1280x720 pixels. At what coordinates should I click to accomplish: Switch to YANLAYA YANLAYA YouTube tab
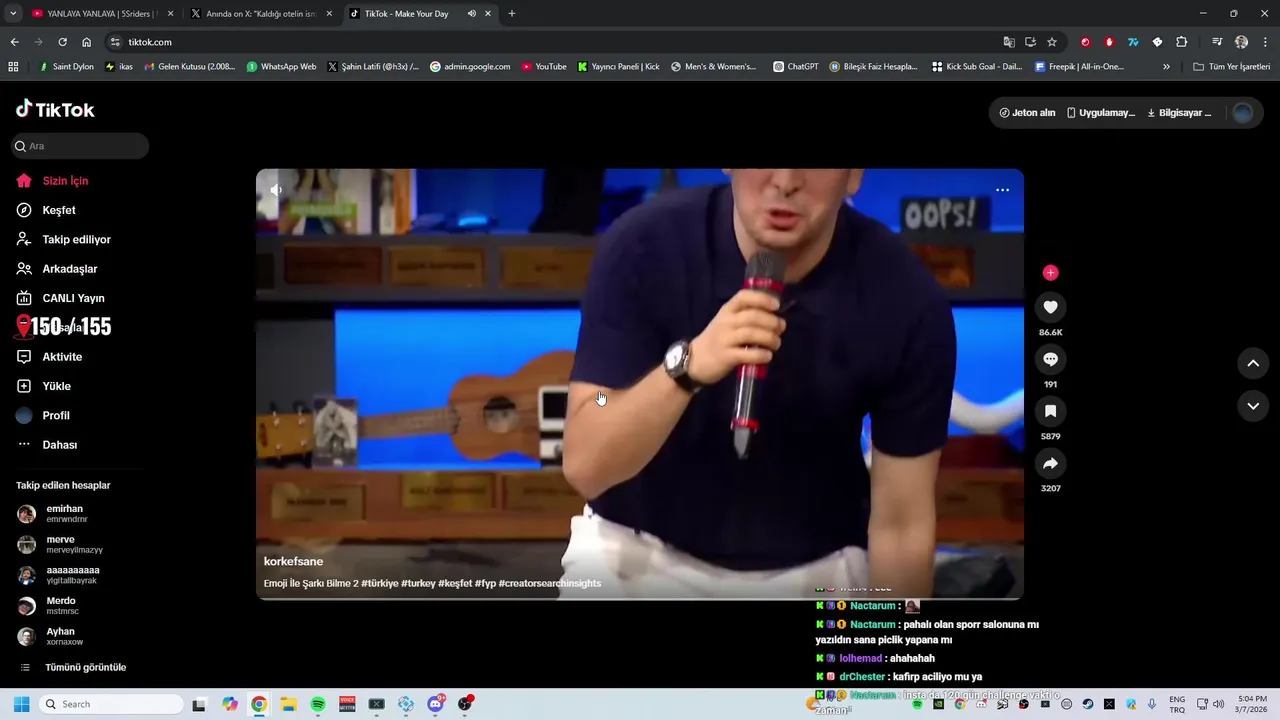[x=100, y=14]
